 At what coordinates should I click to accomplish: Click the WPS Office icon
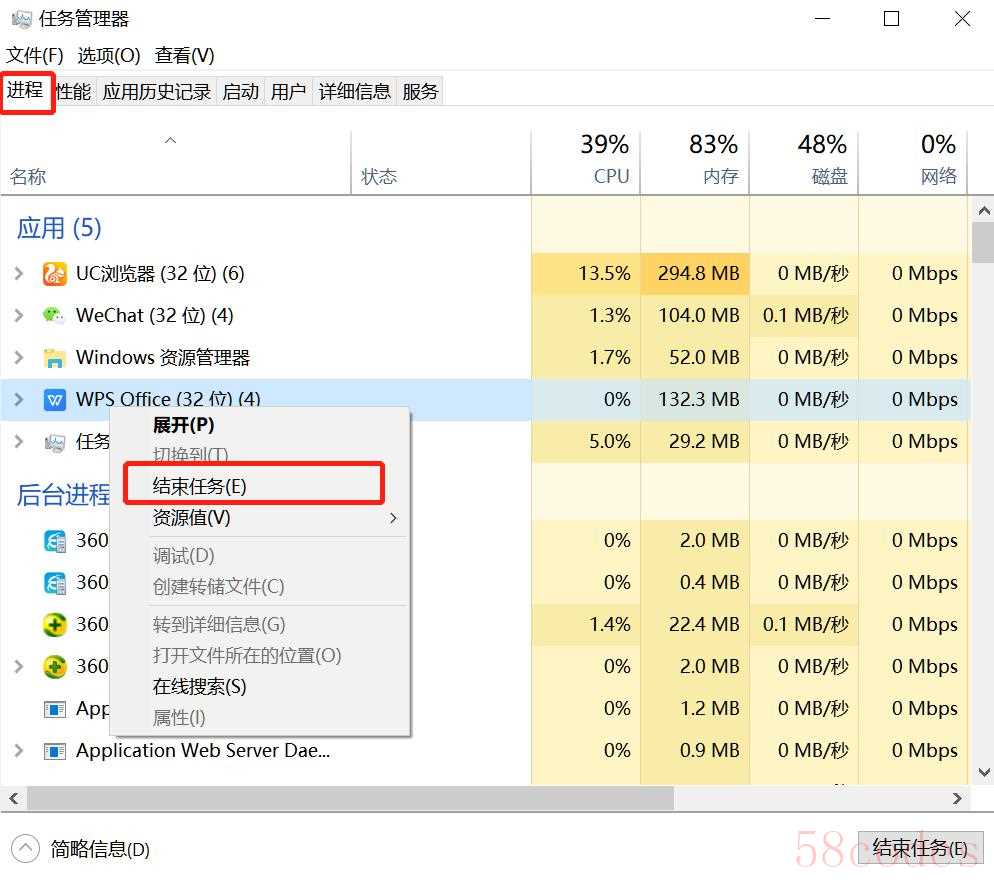(55, 400)
